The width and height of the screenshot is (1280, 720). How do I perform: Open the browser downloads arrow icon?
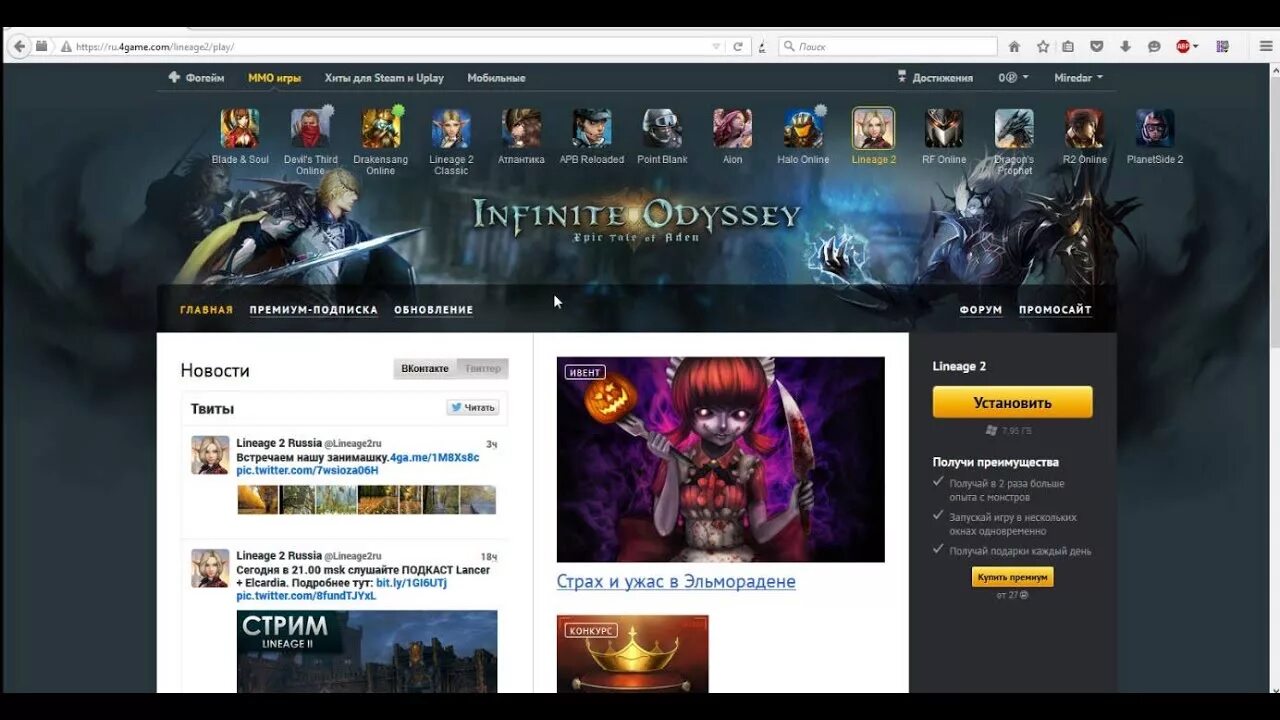tap(1125, 46)
